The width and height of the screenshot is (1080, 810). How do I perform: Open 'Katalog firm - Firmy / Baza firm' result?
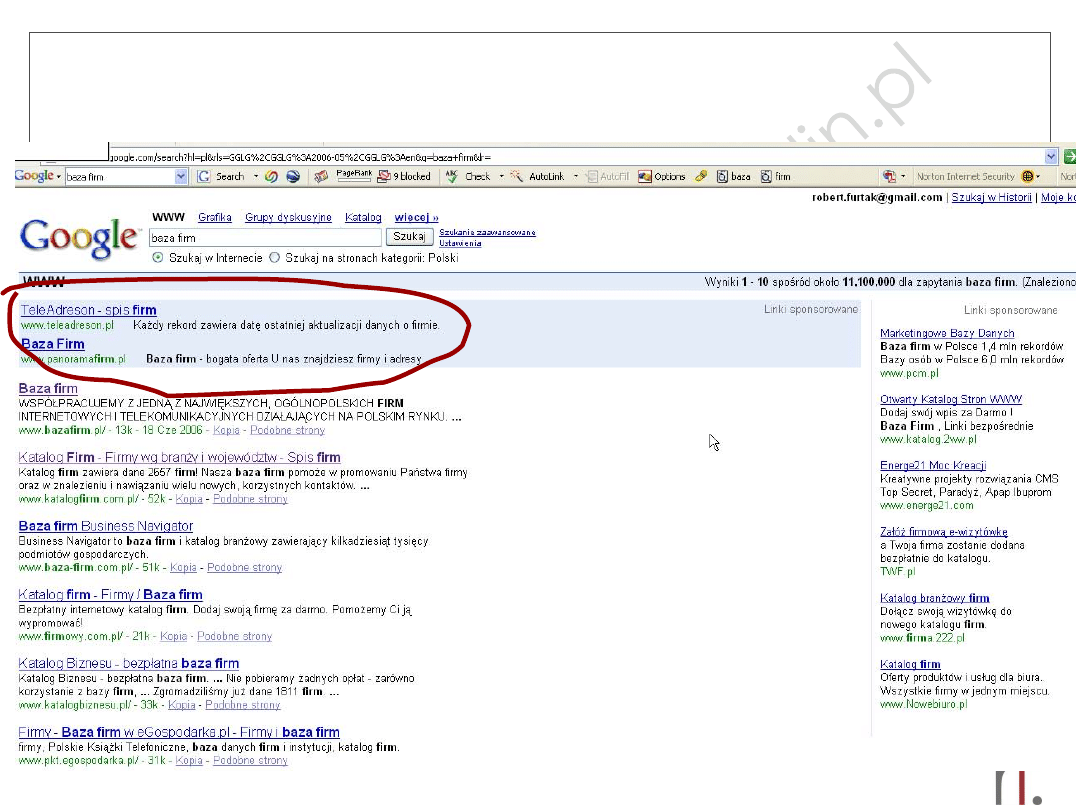pyautogui.click(x=111, y=594)
